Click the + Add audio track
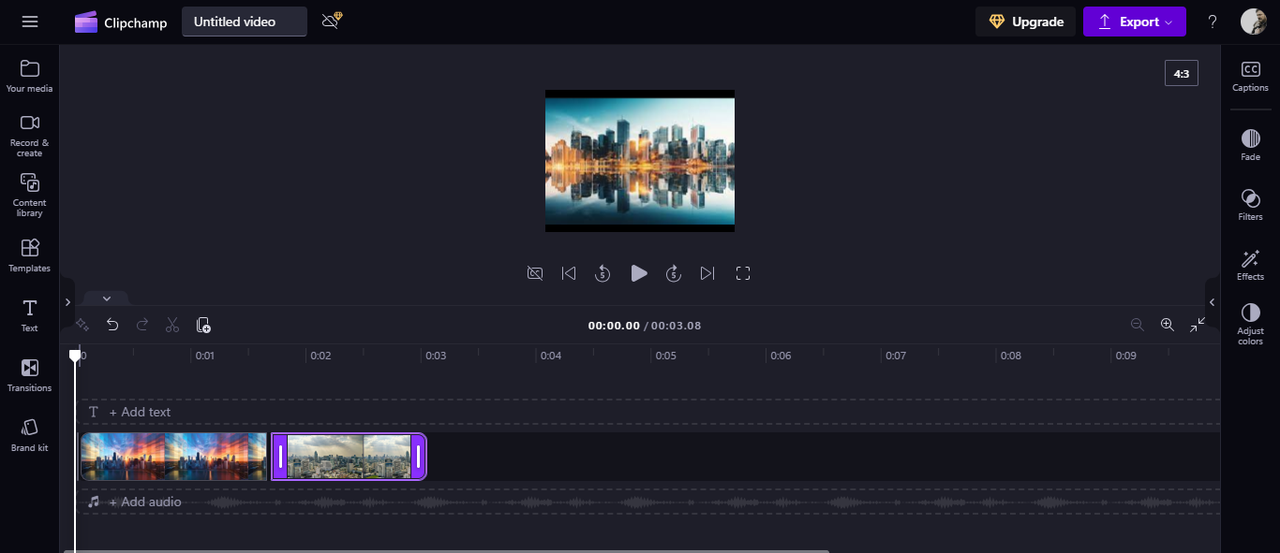 (x=145, y=502)
